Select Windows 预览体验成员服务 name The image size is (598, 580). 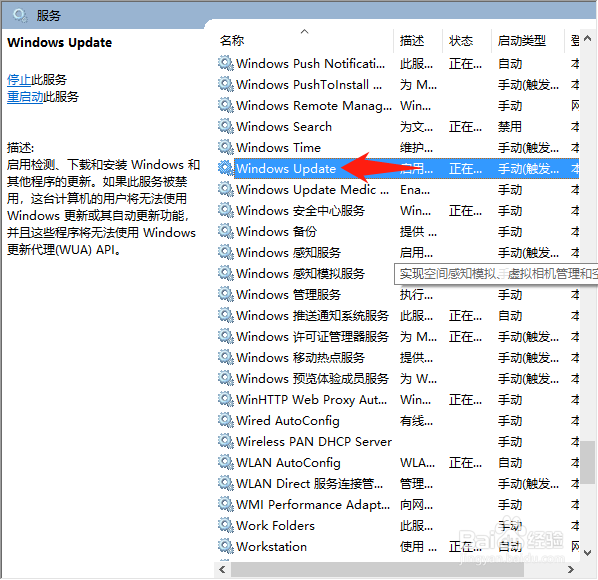tap(312, 378)
